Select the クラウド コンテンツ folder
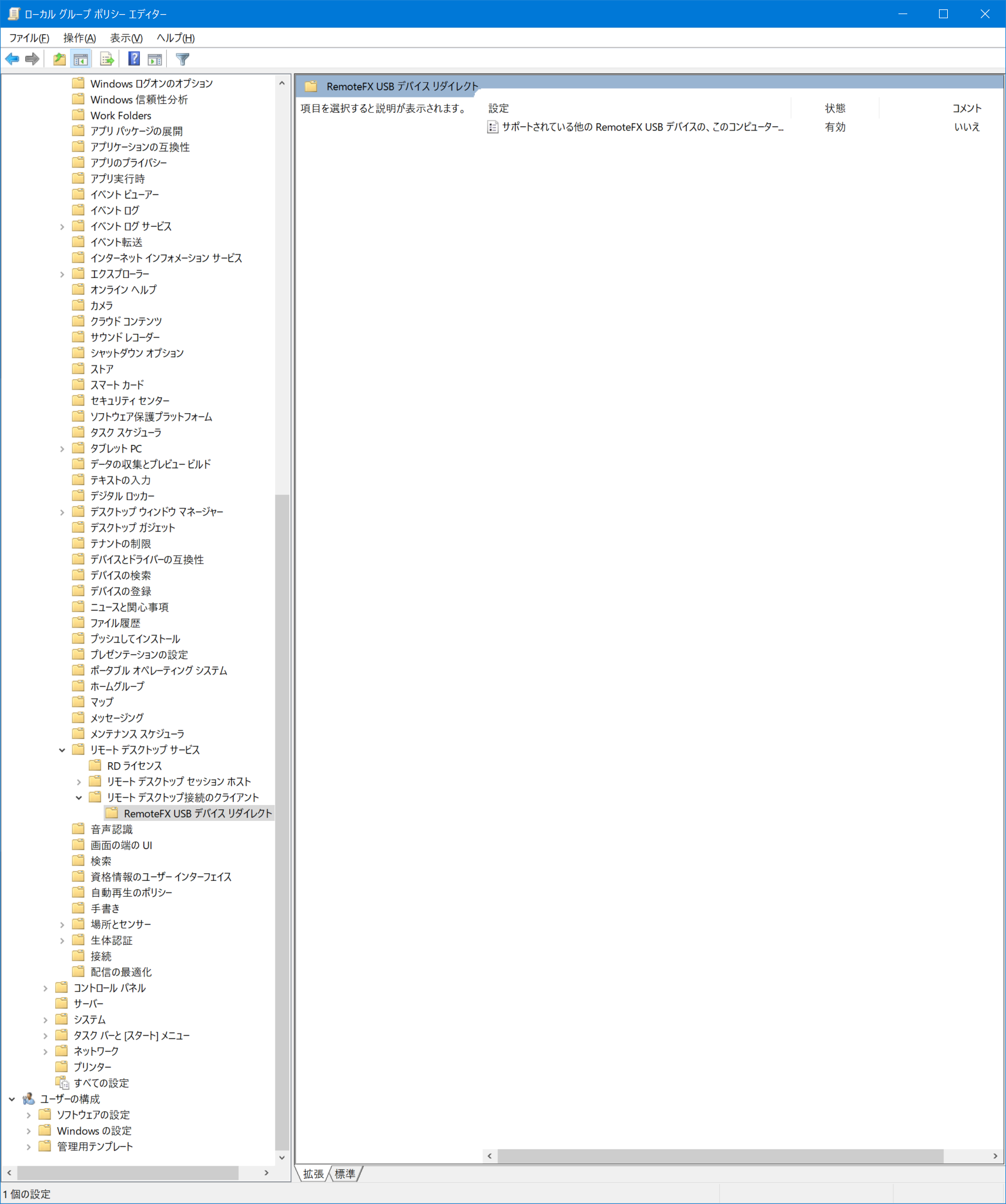This screenshot has width=1006, height=1204. pyautogui.click(x=126, y=321)
